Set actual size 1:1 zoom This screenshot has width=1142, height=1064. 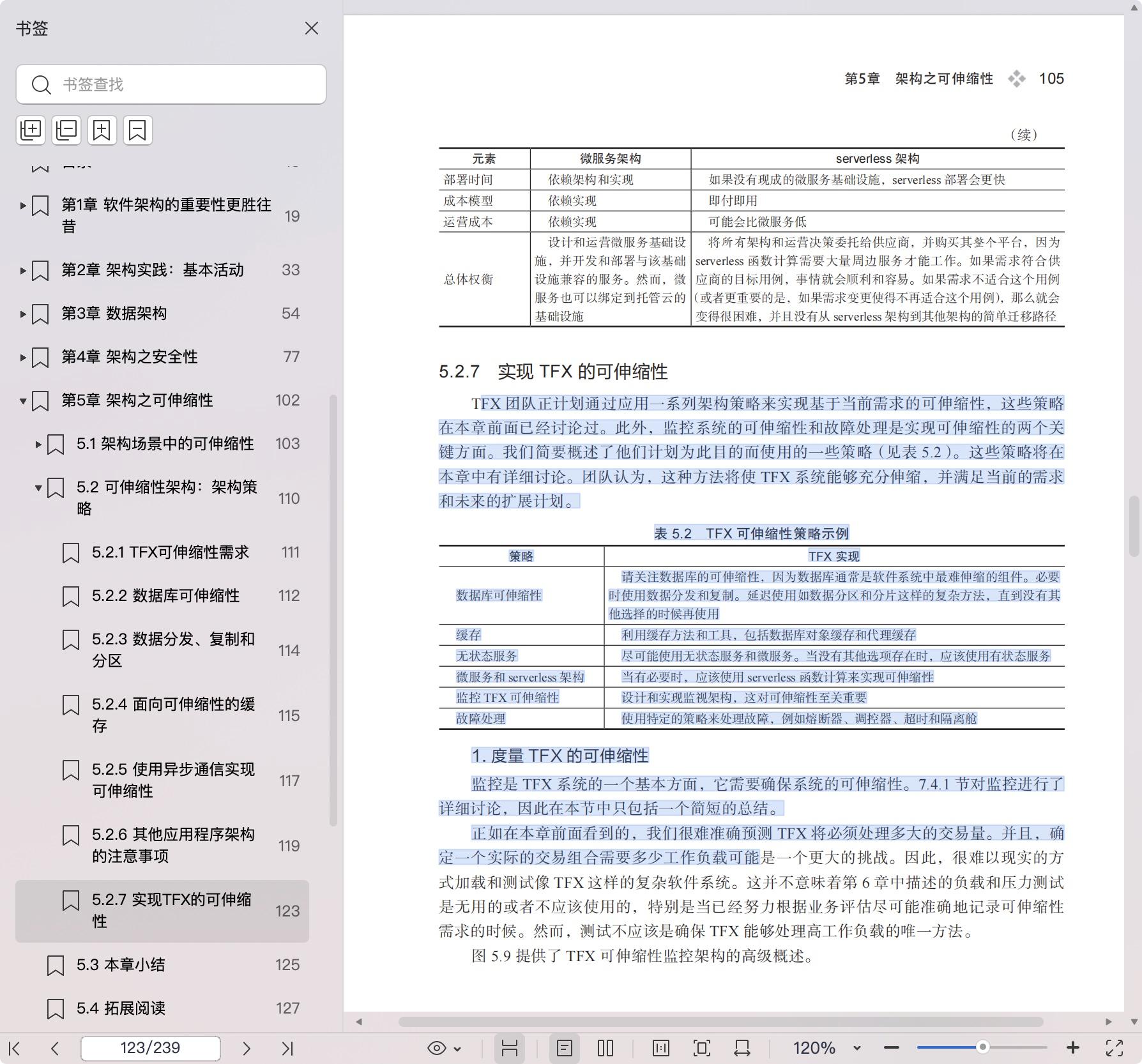pyautogui.click(x=661, y=1048)
